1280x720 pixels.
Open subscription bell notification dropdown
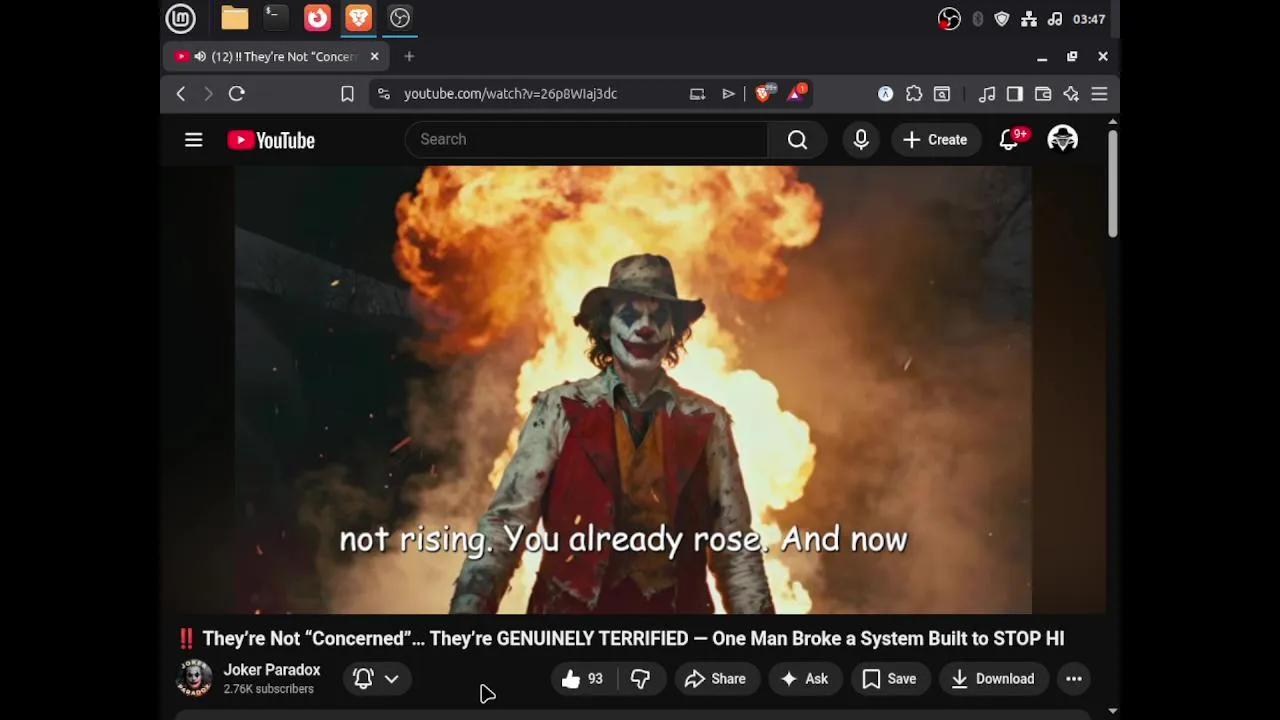pyautogui.click(x=376, y=679)
